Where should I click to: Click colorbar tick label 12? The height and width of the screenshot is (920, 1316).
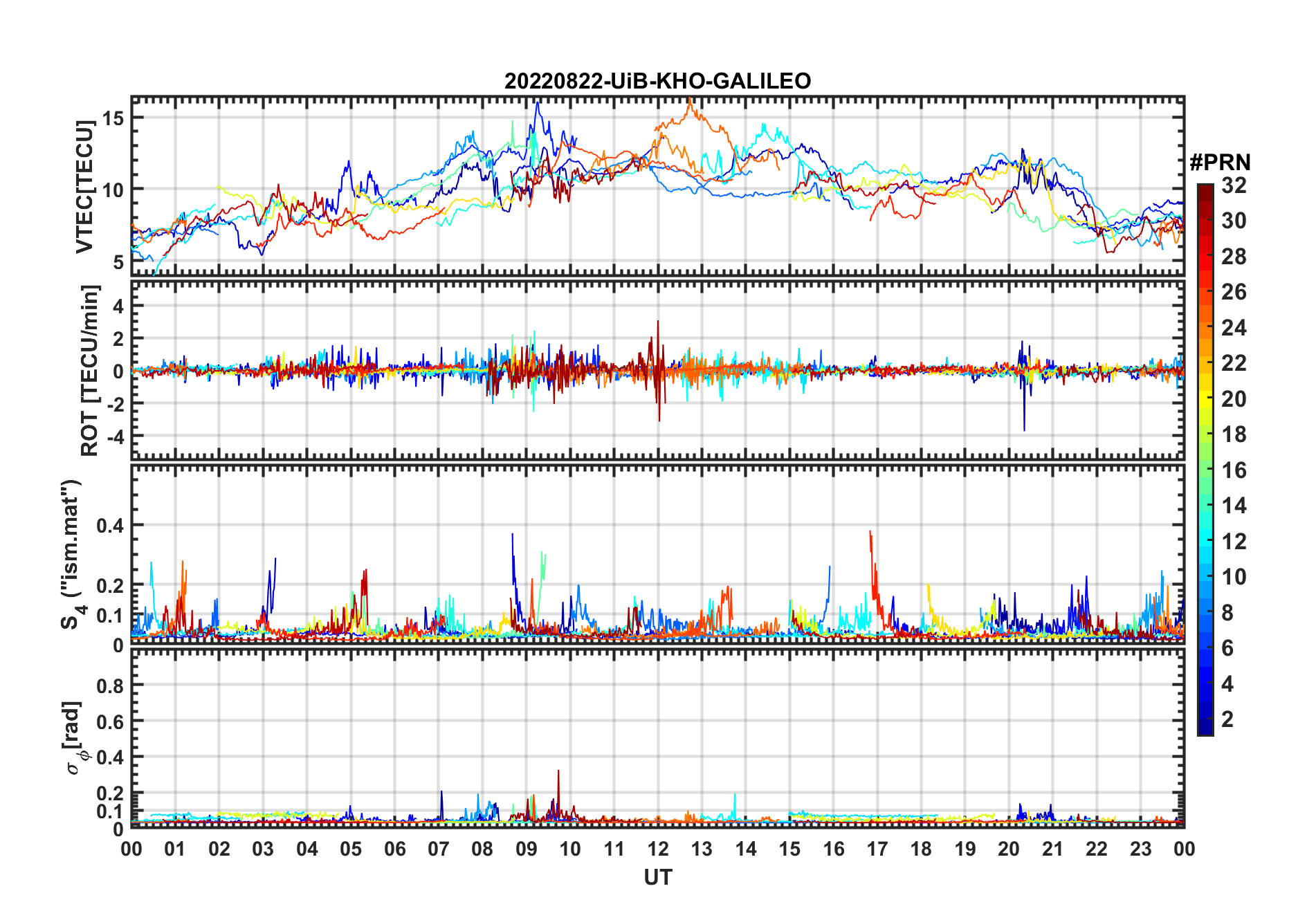click(x=1234, y=541)
